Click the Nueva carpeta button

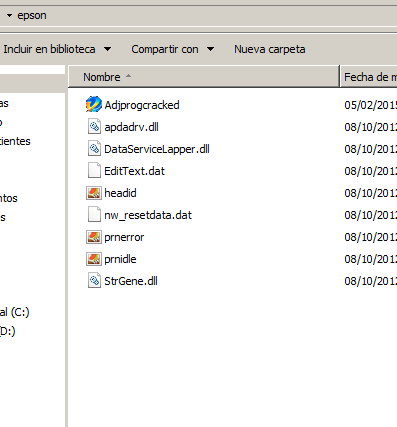(x=270, y=49)
